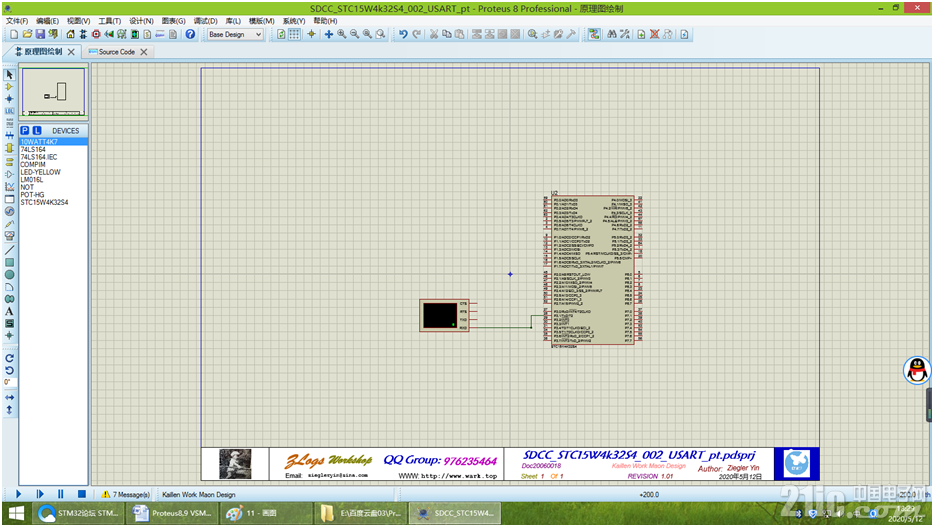The width and height of the screenshot is (934, 527).
Task: Open the Windows Start button
Action: click(16, 513)
